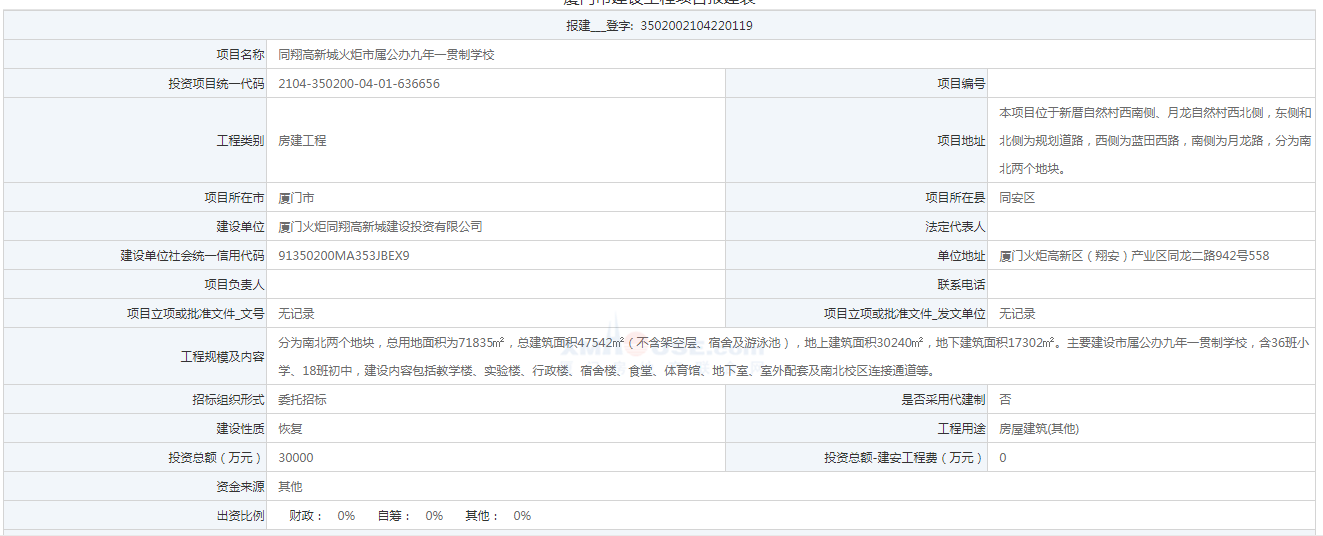The height and width of the screenshot is (536, 1323).
Task: Click the 工程规模及内容 label
Action: coord(223,357)
